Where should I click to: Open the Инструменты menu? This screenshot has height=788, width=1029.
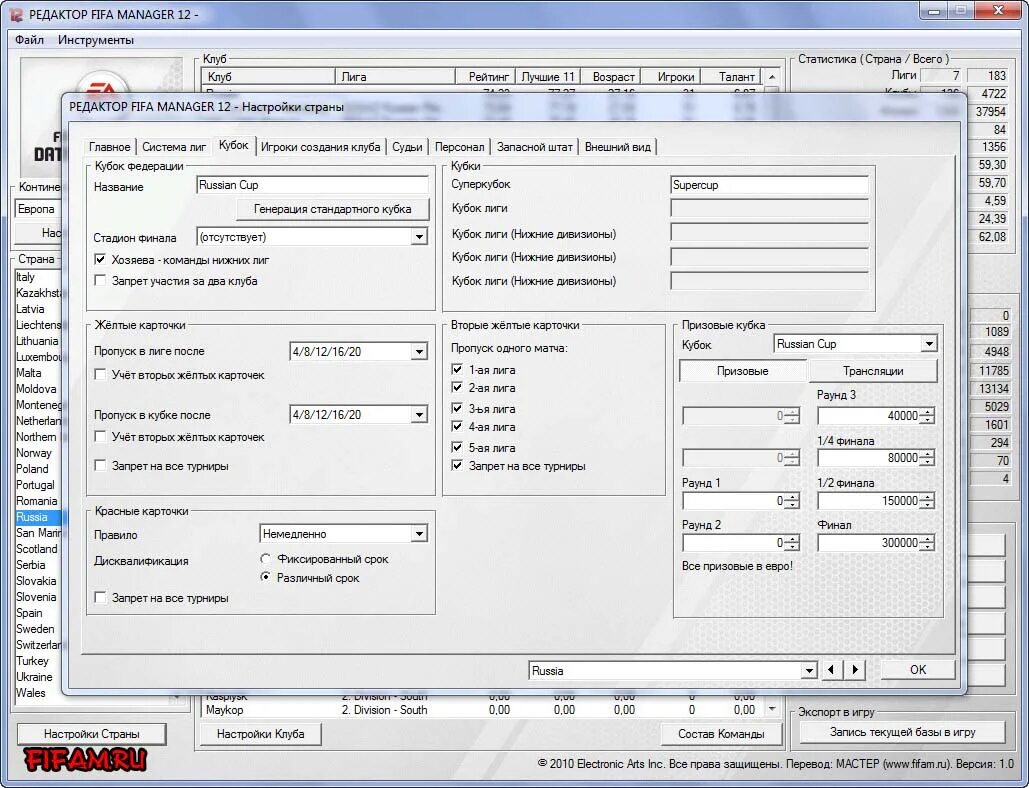pyautogui.click(x=96, y=40)
